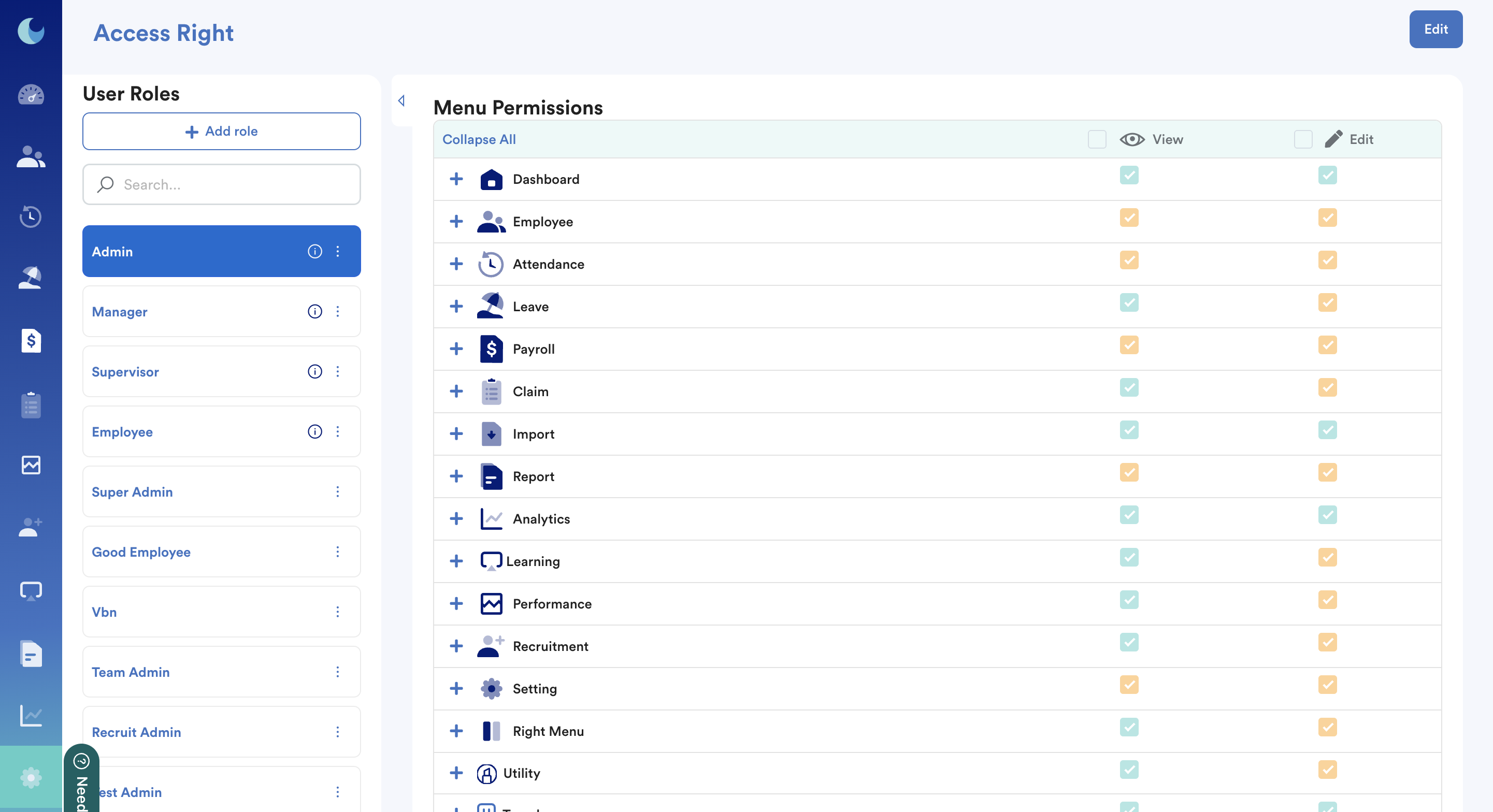Click the Add role button
The width and height of the screenshot is (1493, 812).
pos(221,132)
